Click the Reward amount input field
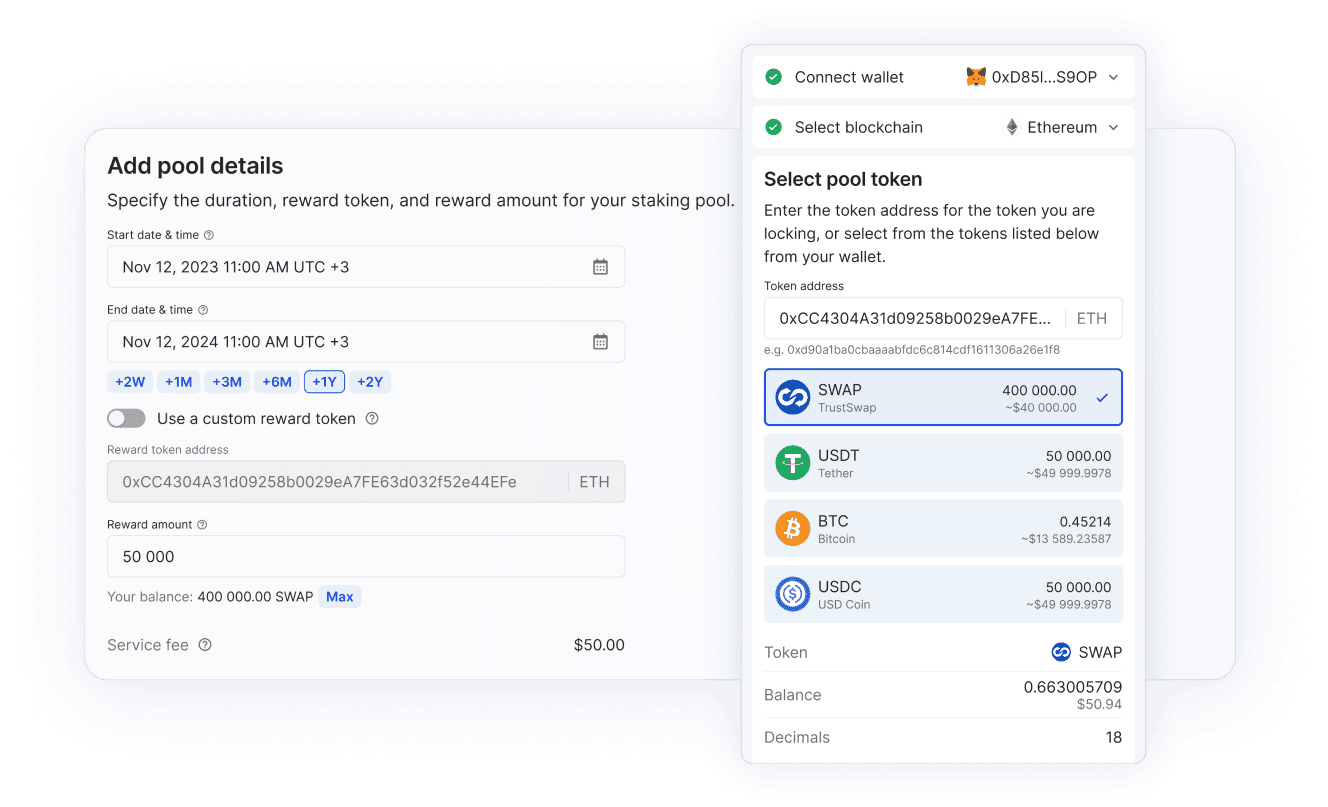The image size is (1328, 807). pos(366,556)
